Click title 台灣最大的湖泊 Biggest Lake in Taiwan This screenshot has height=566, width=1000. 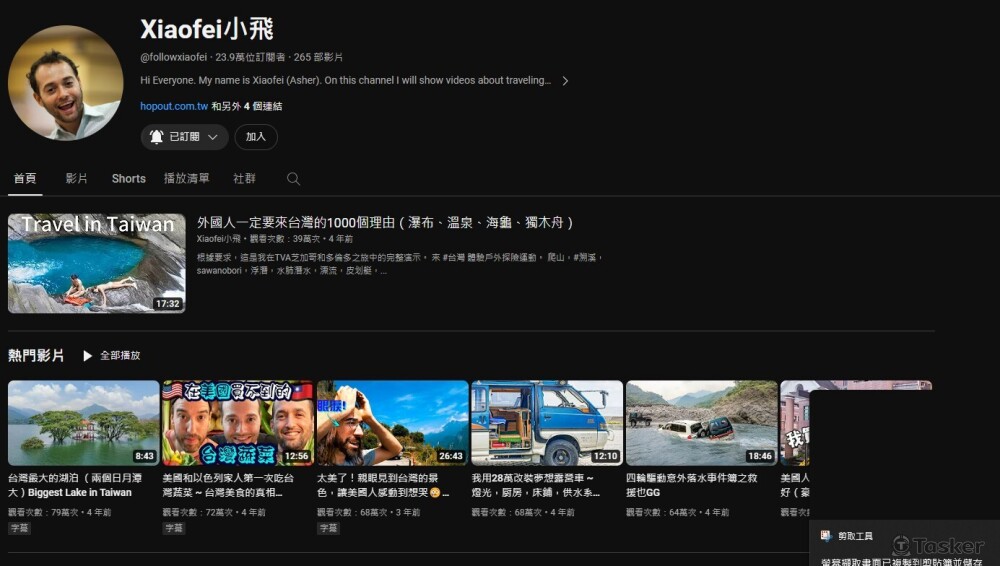click(x=75, y=485)
